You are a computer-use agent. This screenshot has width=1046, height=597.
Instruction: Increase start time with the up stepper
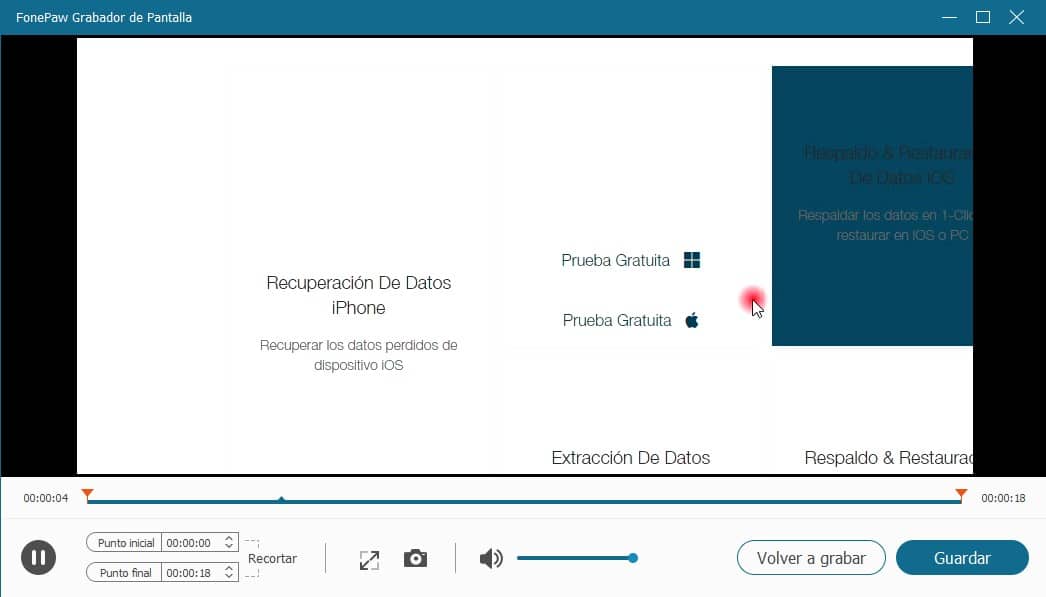coord(229,538)
